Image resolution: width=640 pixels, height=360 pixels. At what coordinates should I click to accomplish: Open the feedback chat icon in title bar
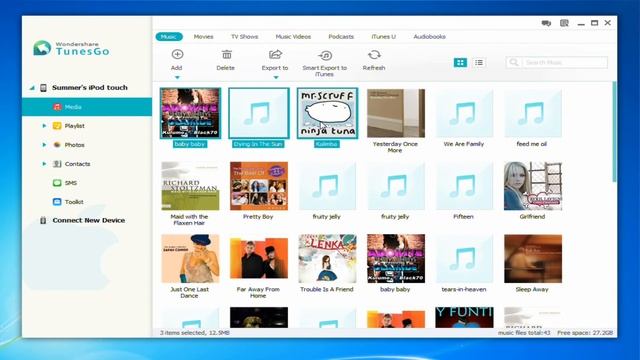[x=546, y=23]
